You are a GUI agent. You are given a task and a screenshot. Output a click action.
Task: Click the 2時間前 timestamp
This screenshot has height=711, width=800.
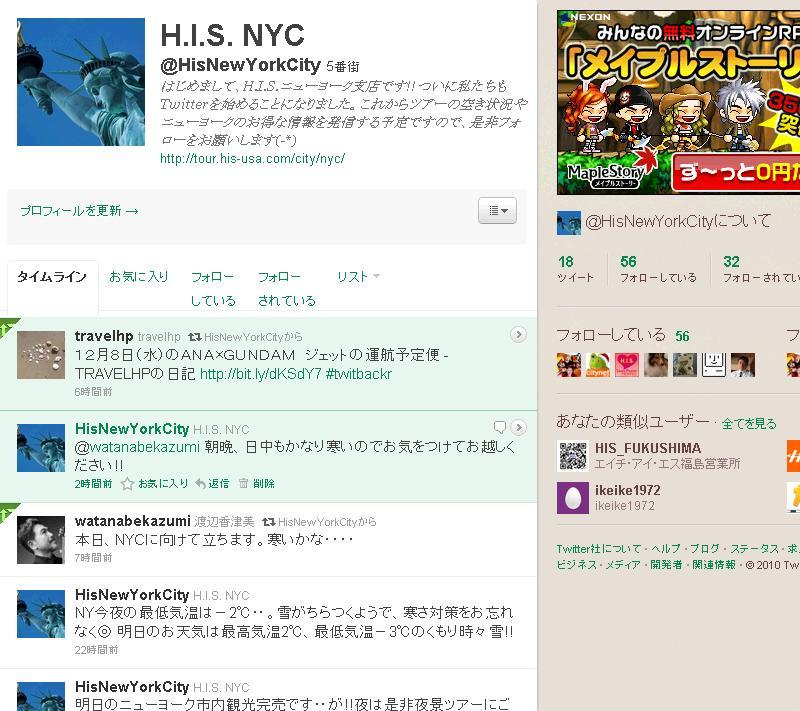coord(93,484)
